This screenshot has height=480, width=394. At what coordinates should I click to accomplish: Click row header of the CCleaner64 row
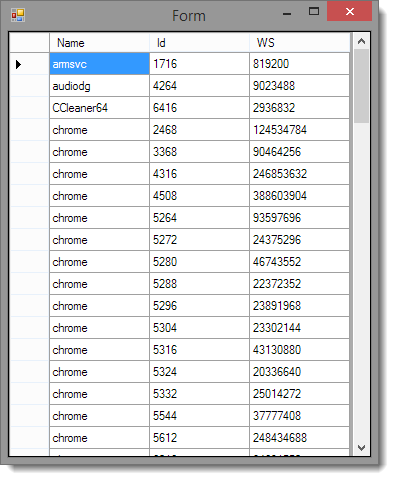[x=30, y=108]
